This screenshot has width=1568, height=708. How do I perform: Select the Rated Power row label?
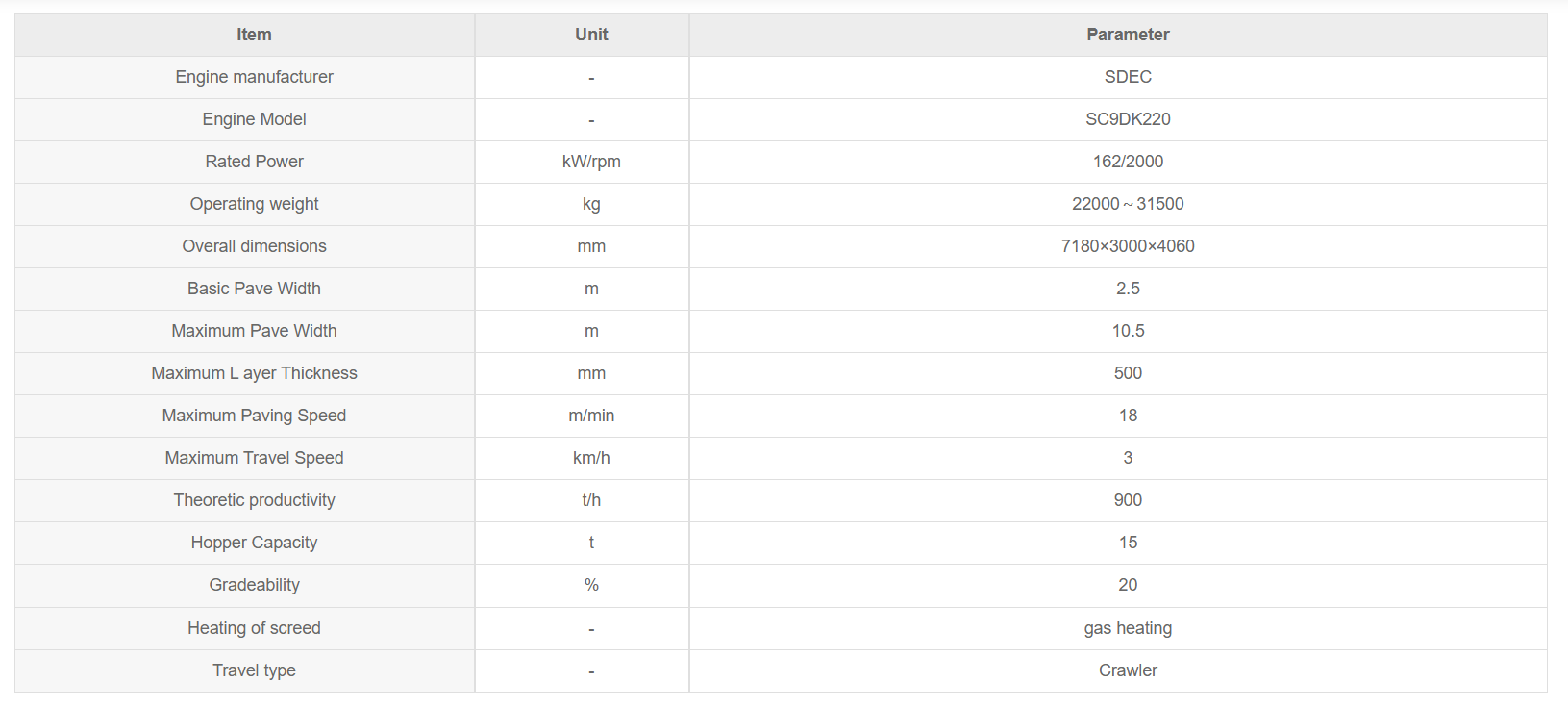pos(254,162)
